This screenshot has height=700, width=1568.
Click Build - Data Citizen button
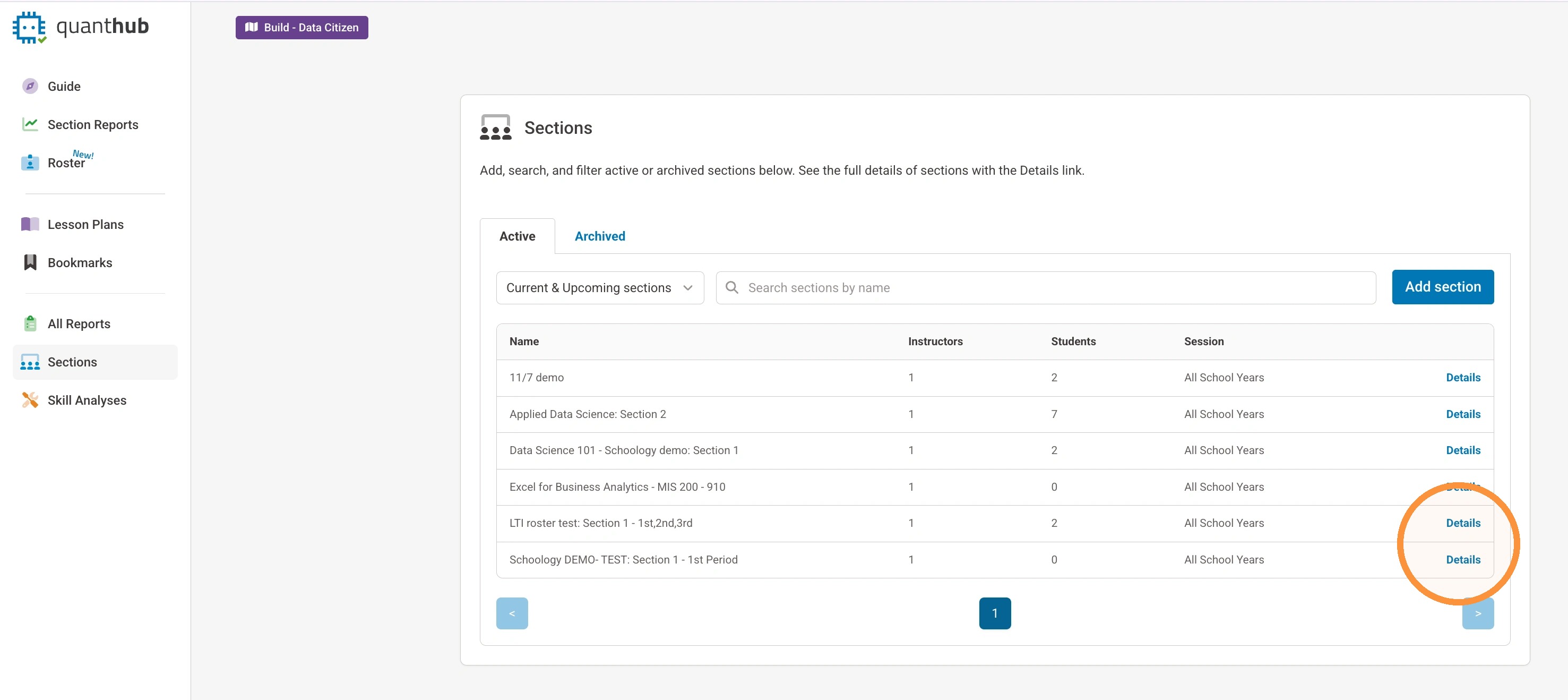302,28
